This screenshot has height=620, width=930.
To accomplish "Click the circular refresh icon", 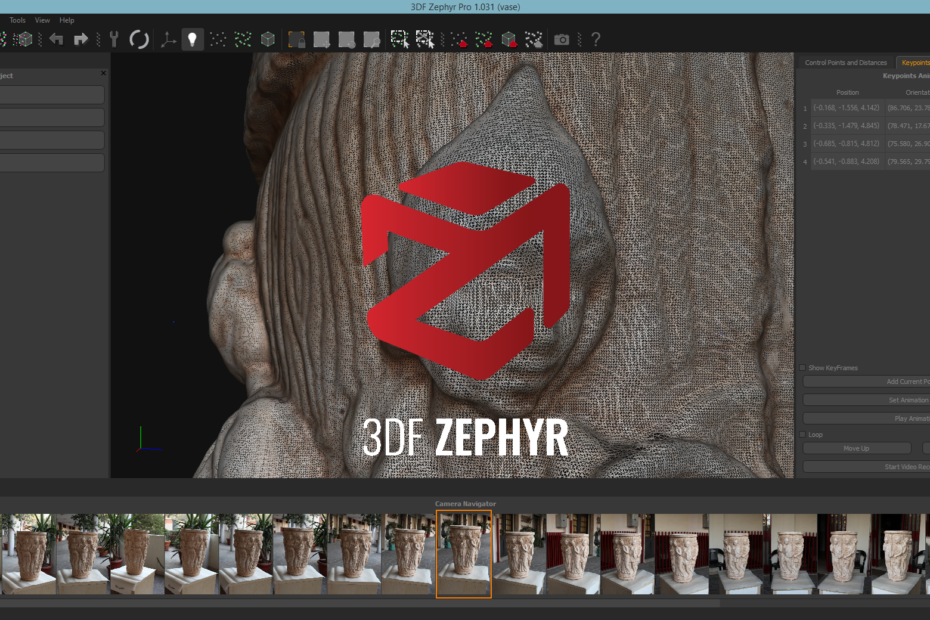I will coord(139,40).
